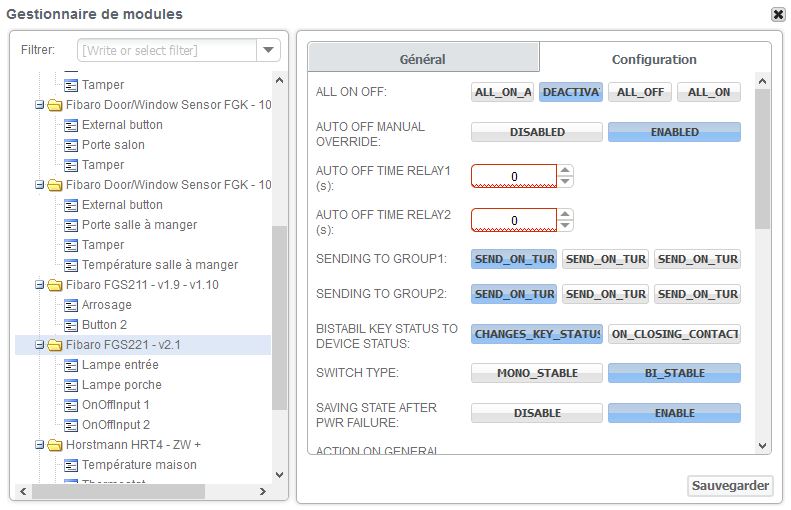Set switch type to MONO_STABLE

[537, 373]
